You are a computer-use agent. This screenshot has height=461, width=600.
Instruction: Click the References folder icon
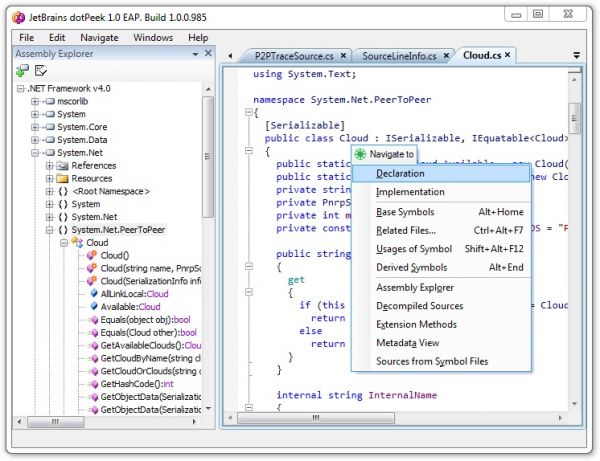(62, 165)
